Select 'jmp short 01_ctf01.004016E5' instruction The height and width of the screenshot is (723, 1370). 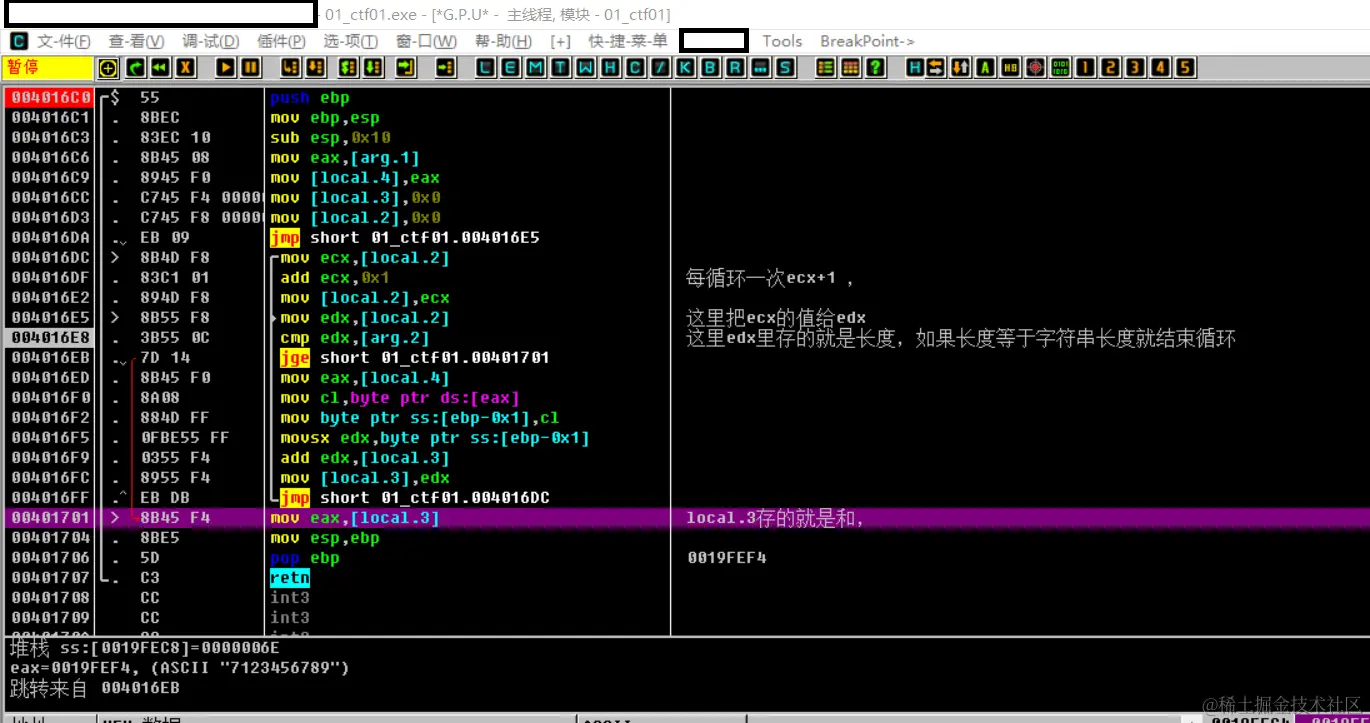tap(405, 238)
